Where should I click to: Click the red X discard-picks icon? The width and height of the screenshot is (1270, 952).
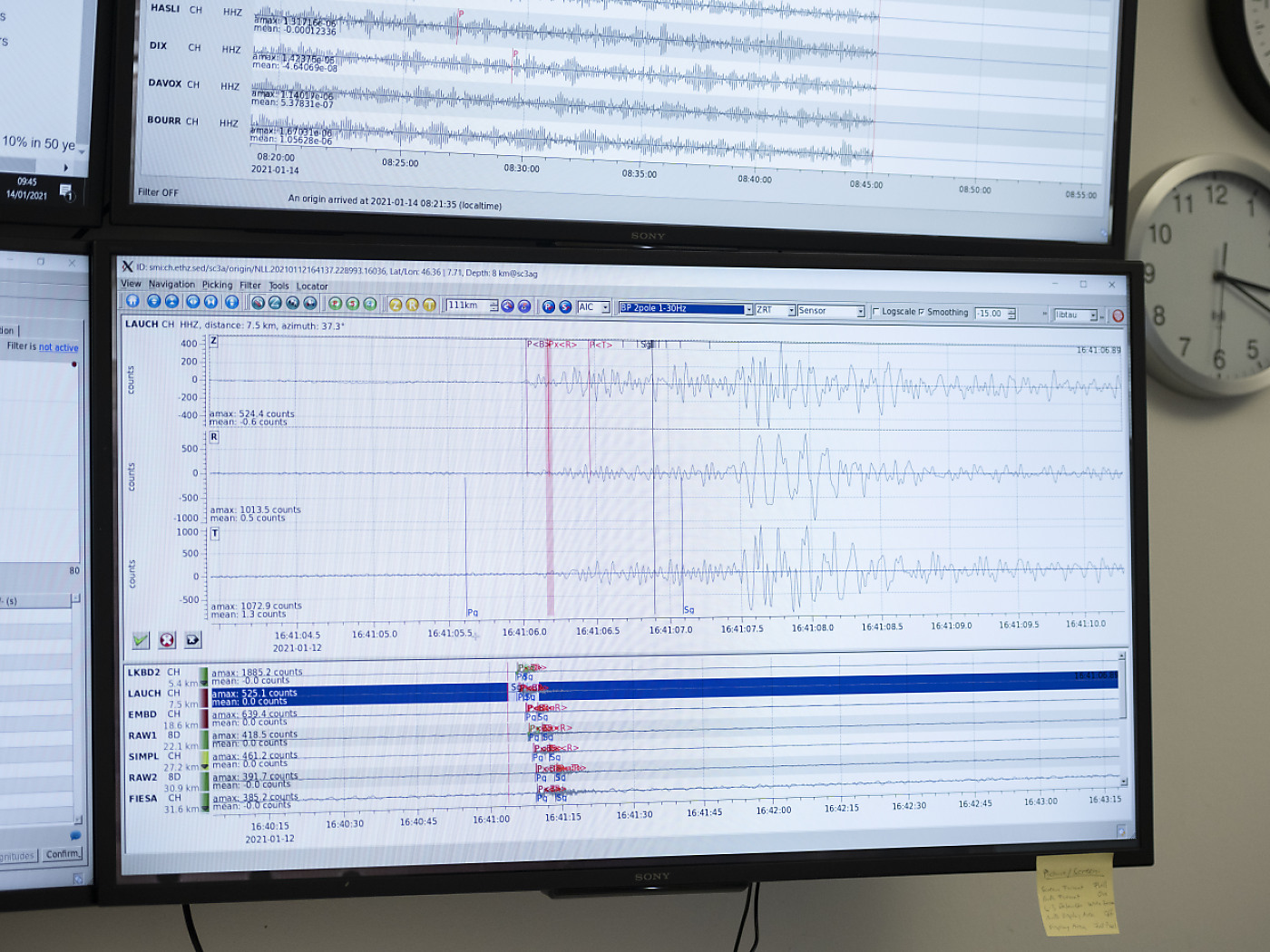coord(167,640)
